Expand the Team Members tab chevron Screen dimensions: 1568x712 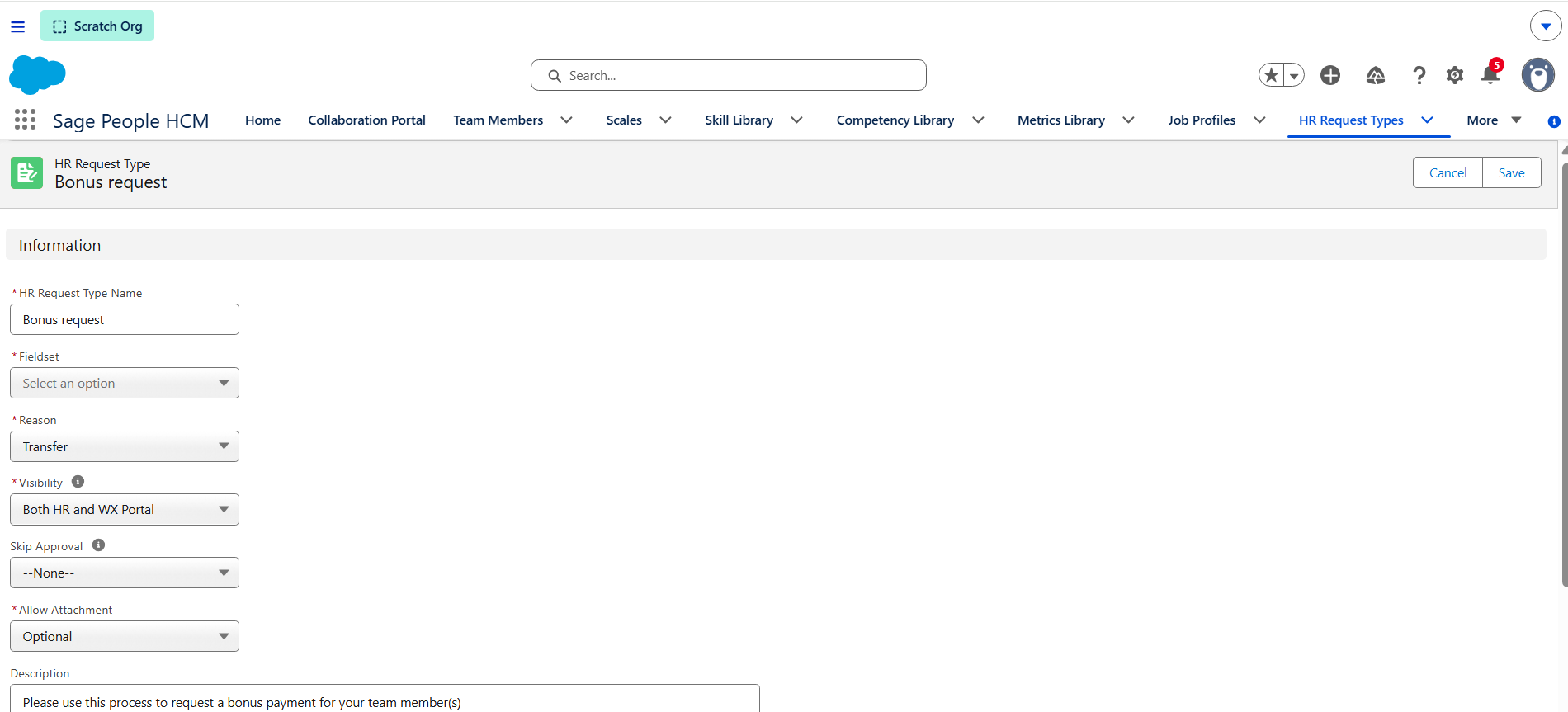(x=567, y=120)
